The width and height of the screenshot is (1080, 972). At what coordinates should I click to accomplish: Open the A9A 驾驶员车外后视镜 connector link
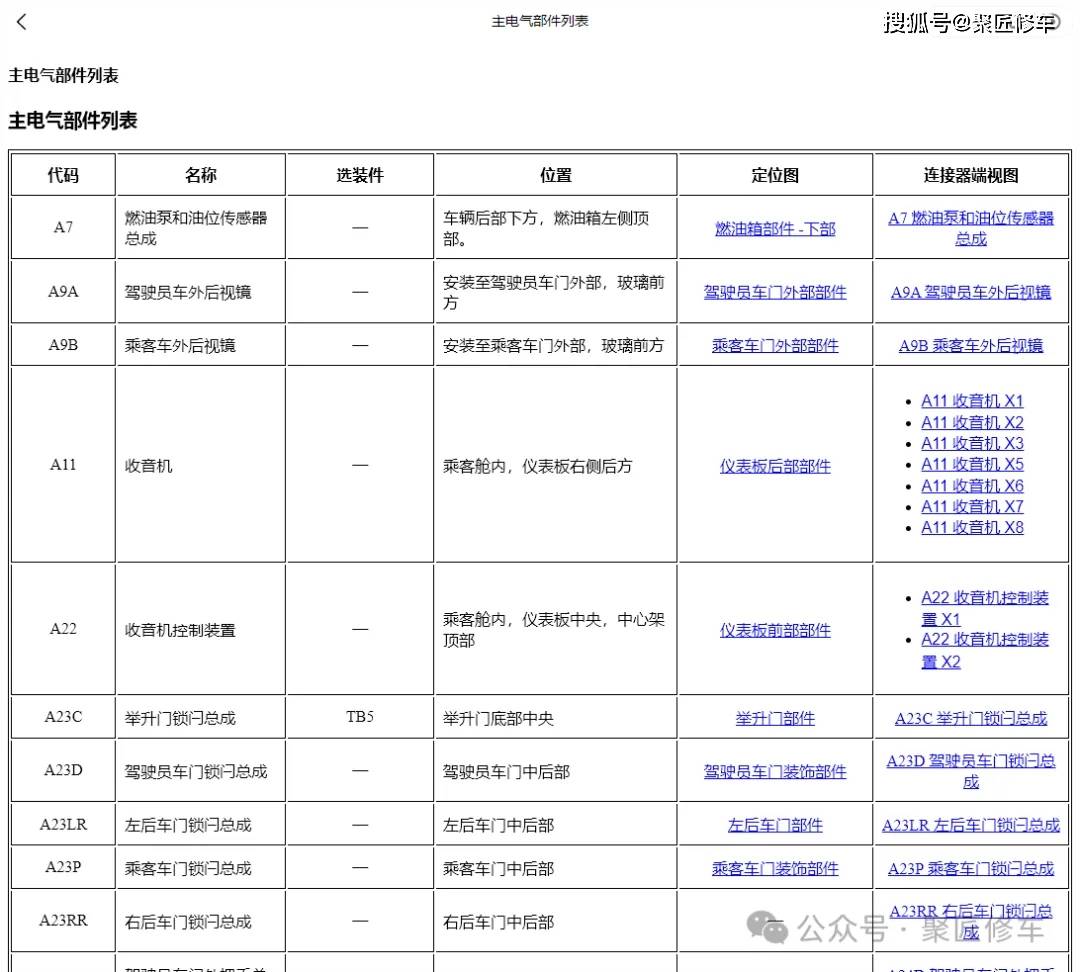(x=970, y=292)
